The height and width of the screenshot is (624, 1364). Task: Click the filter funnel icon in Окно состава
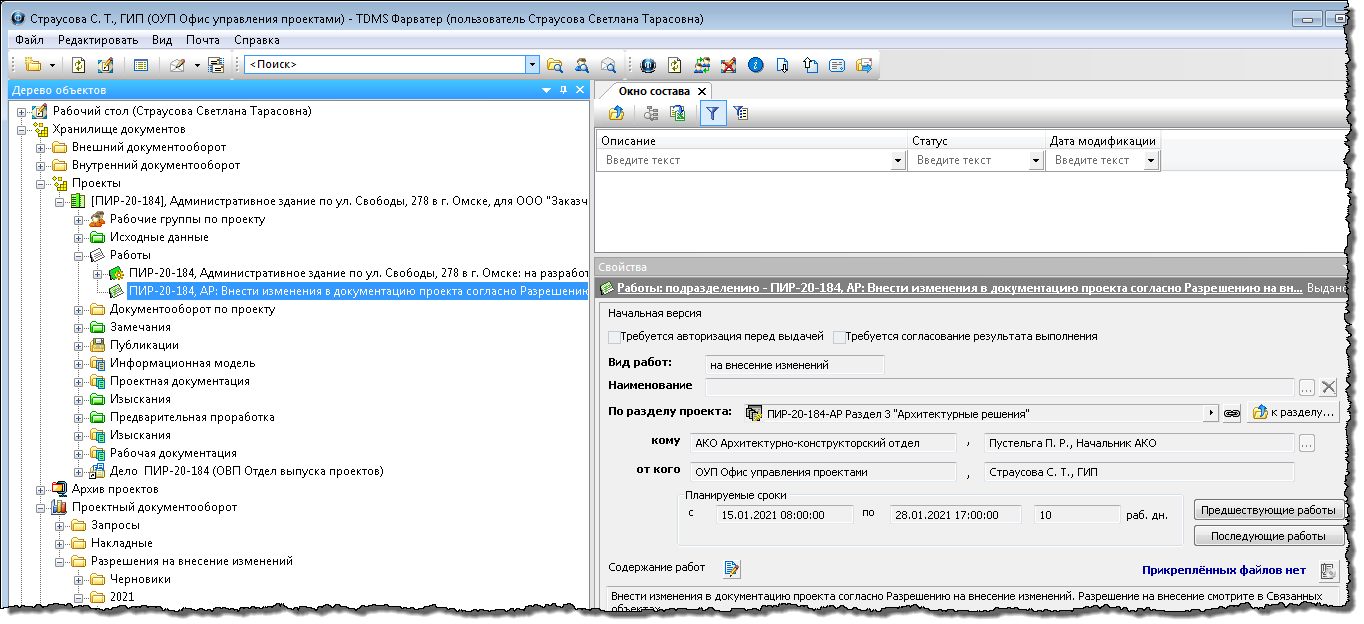click(x=711, y=114)
